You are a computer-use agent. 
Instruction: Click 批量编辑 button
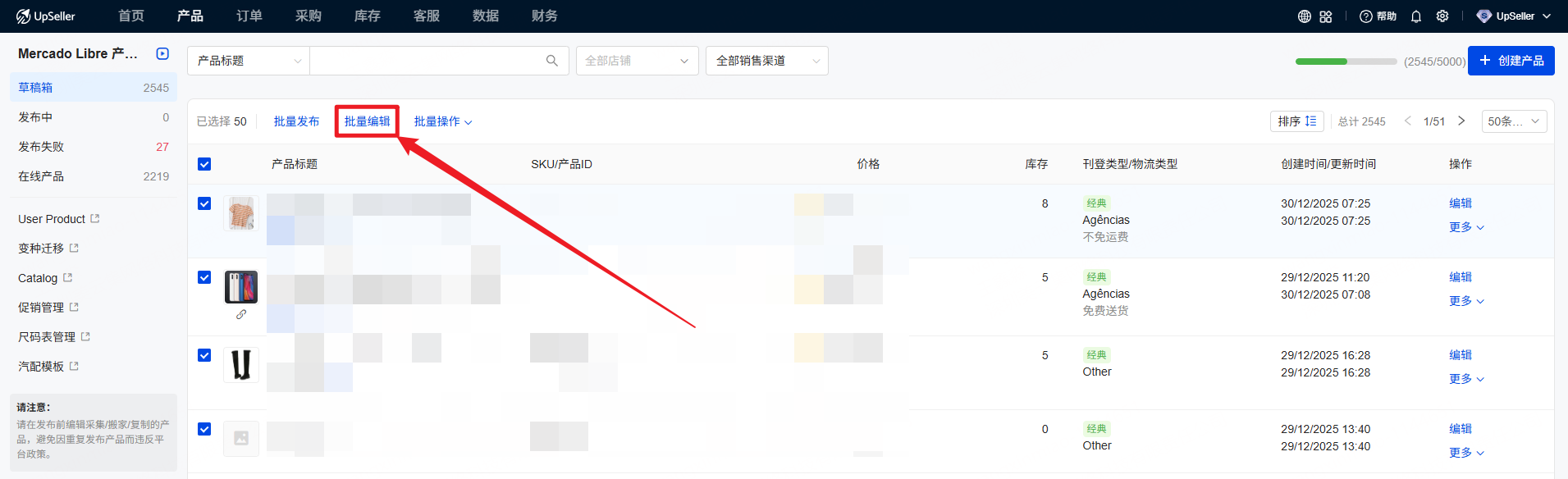click(x=367, y=121)
